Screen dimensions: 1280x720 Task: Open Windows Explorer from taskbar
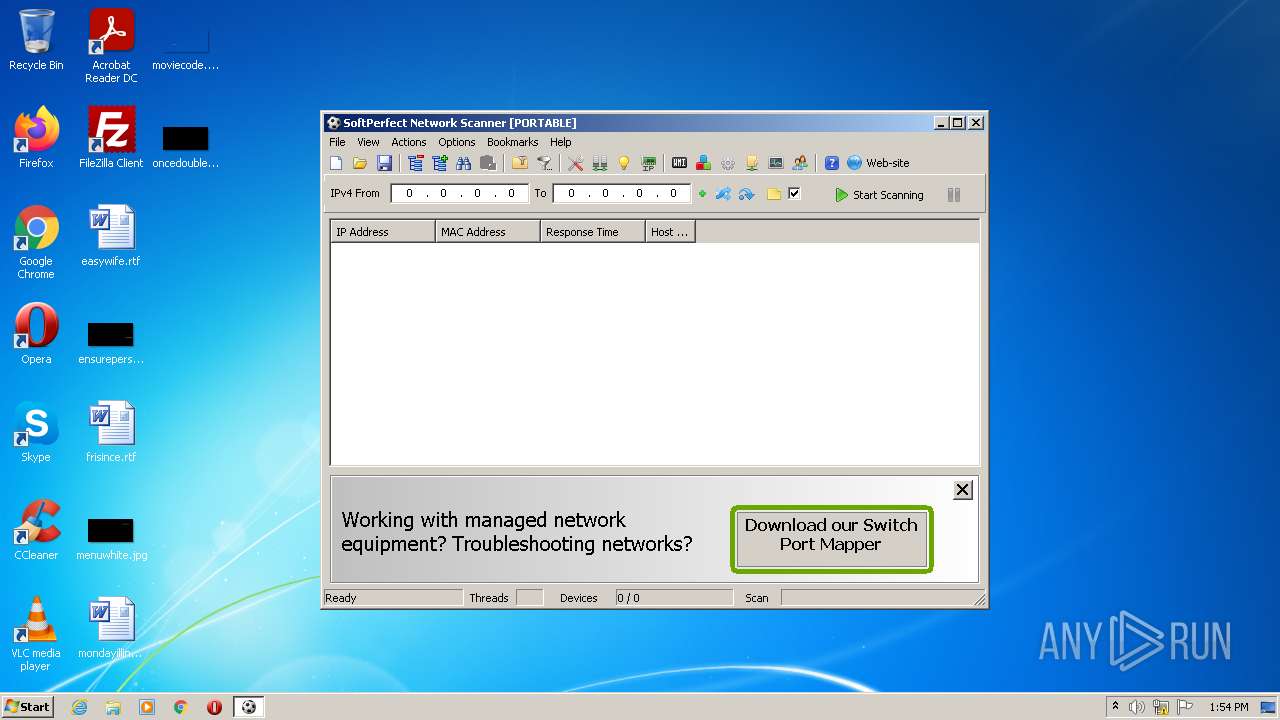pyautogui.click(x=113, y=707)
